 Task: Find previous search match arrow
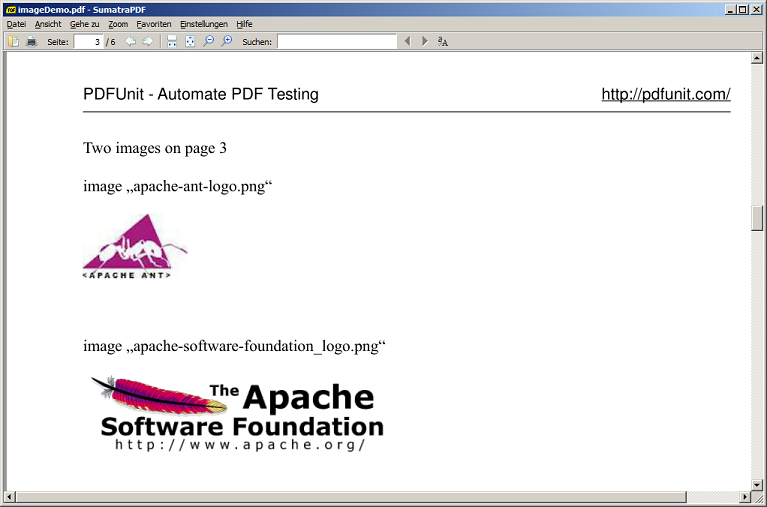[406, 41]
